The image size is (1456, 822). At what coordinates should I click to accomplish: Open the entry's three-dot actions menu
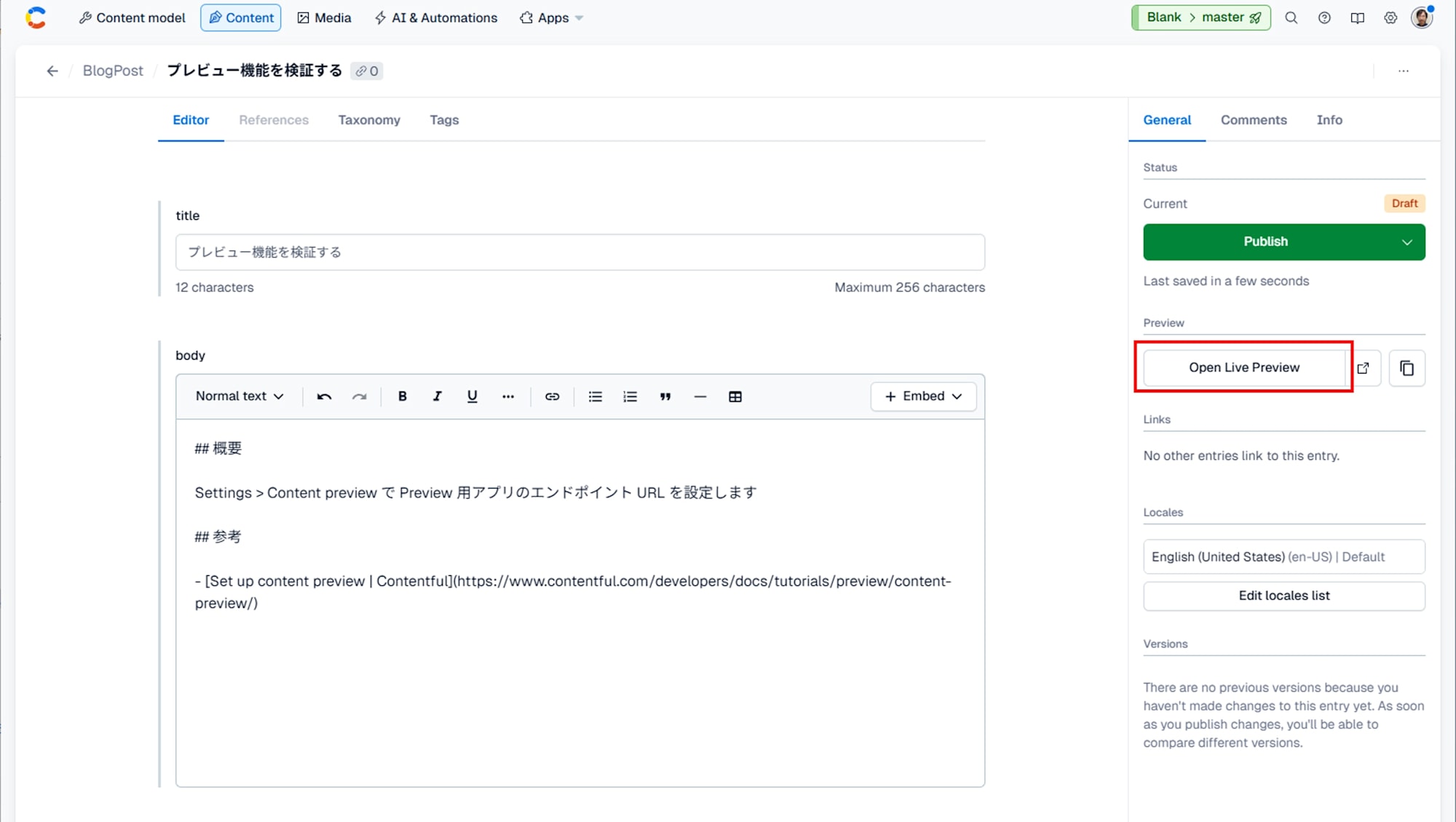(1404, 71)
